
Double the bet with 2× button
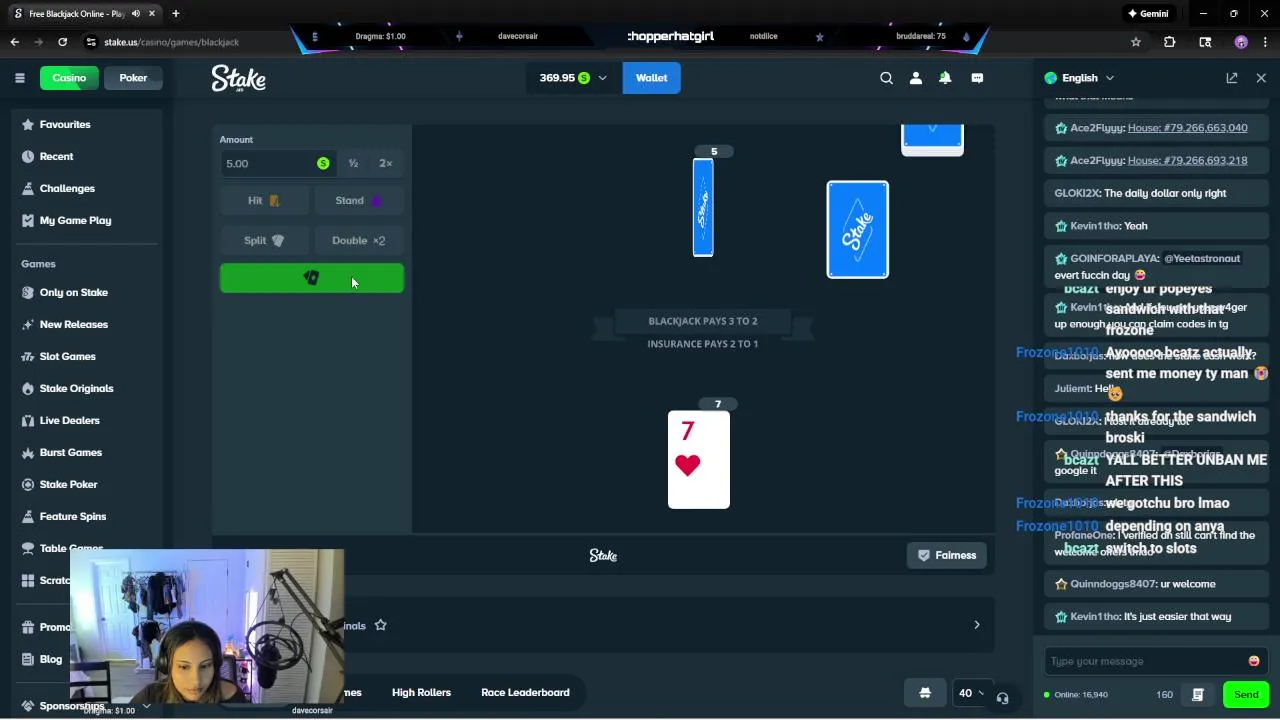tap(386, 163)
